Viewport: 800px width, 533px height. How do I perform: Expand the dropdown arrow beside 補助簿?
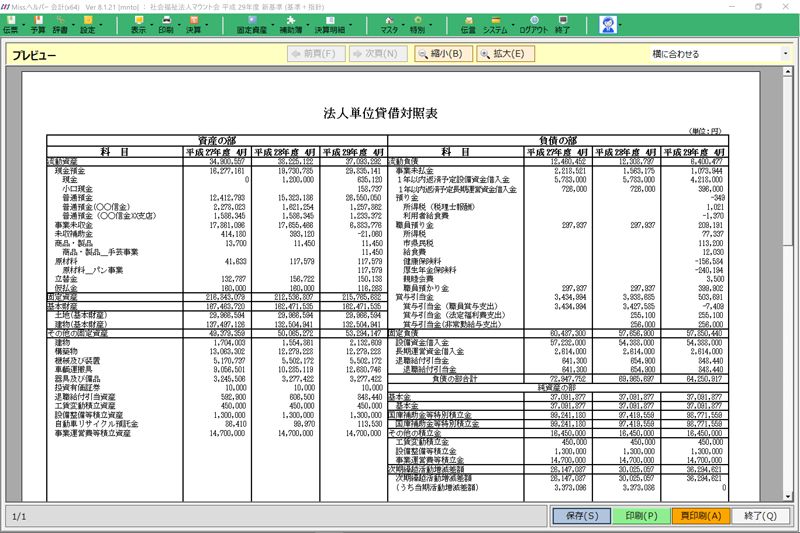click(307, 24)
